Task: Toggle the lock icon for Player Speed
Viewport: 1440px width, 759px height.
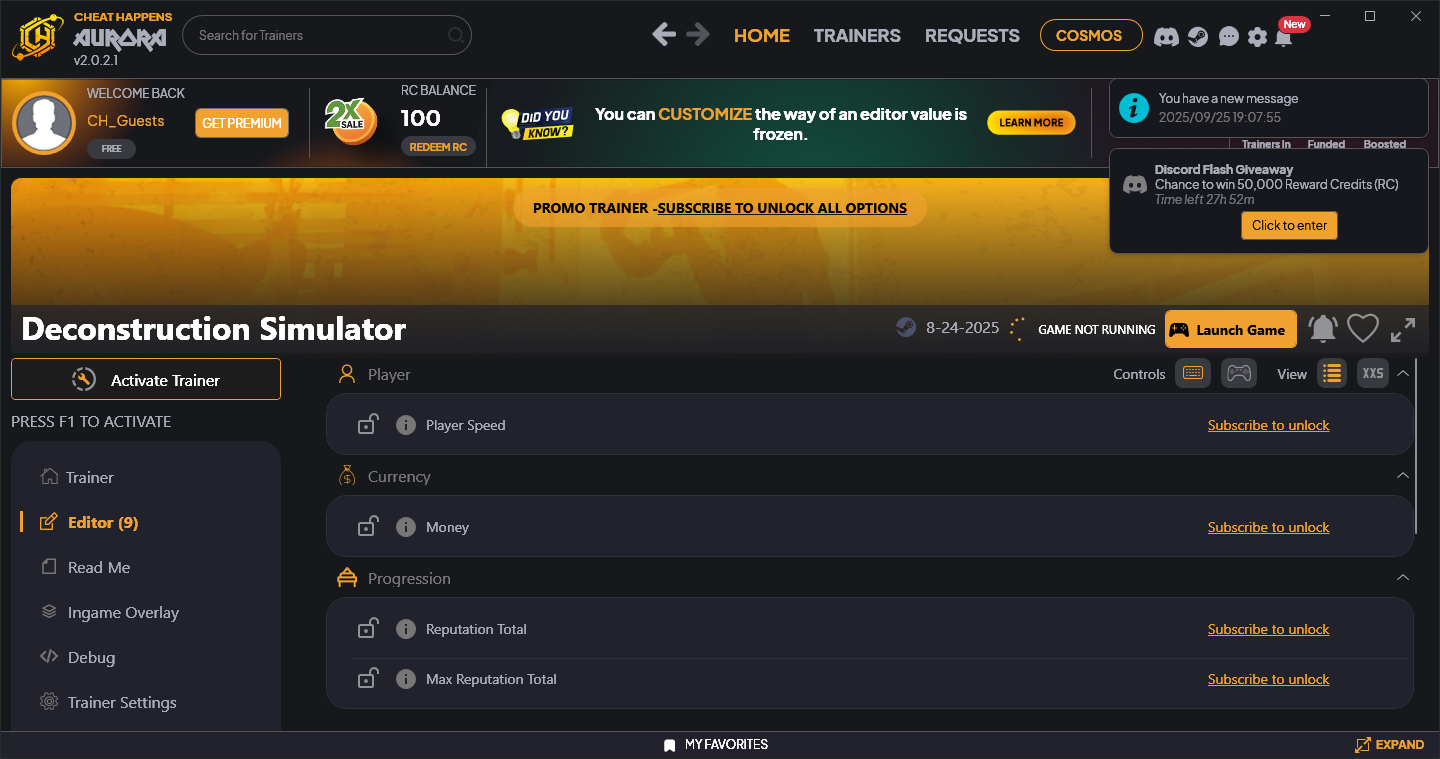Action: coord(368,424)
